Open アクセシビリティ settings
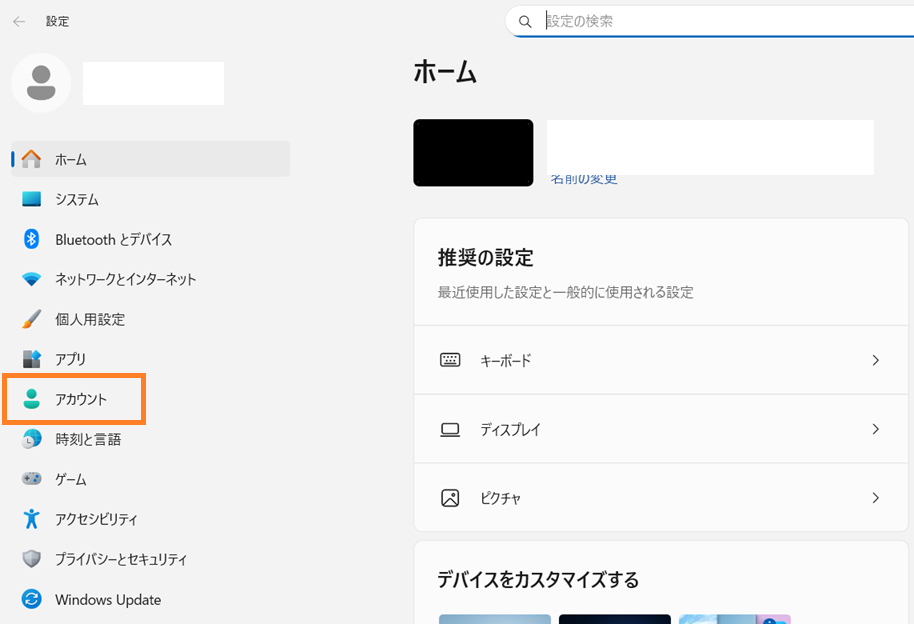Screen dimensions: 914x624 tap(150, 518)
